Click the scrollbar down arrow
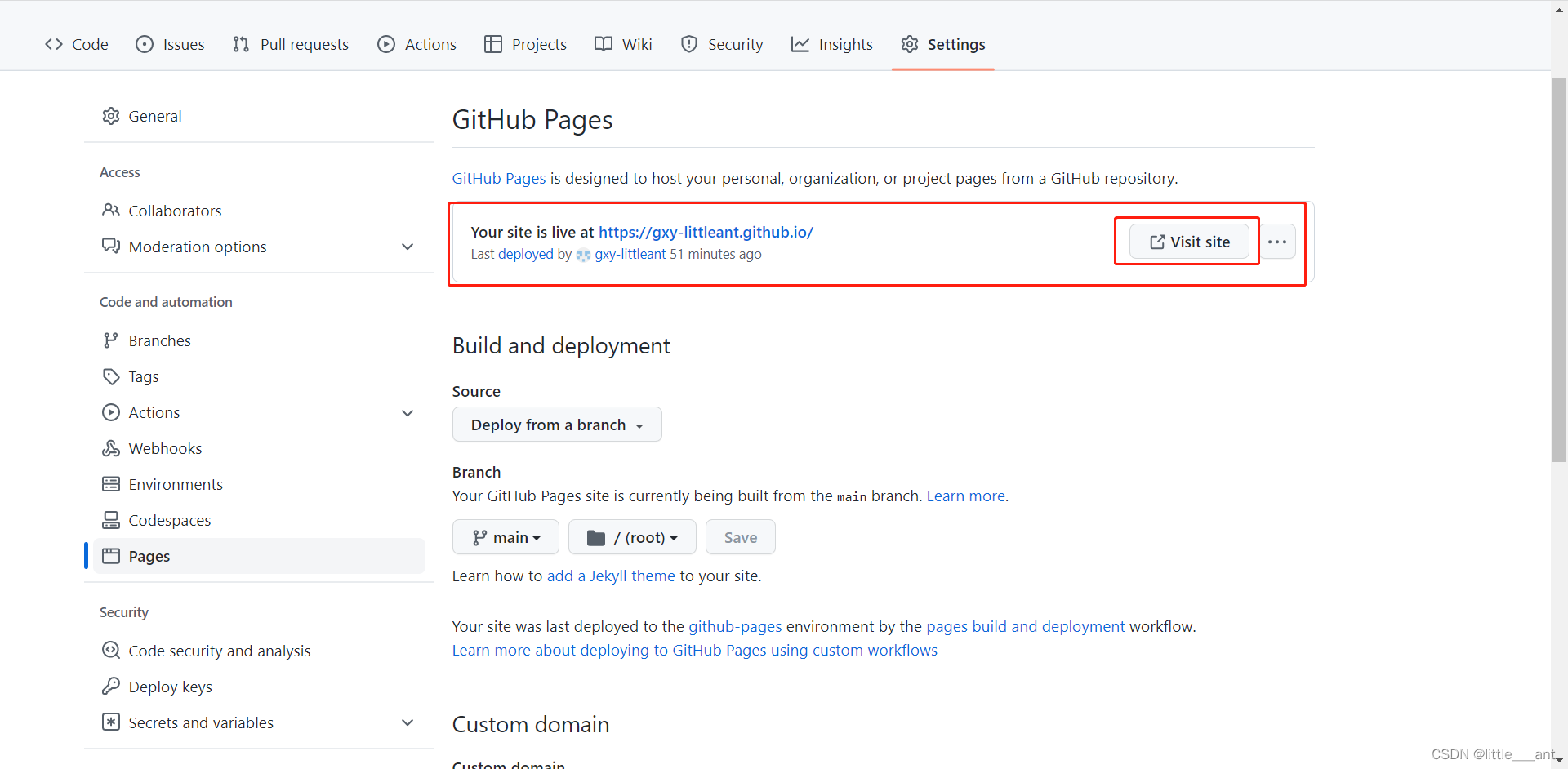The width and height of the screenshot is (1568, 769). coord(1559,760)
